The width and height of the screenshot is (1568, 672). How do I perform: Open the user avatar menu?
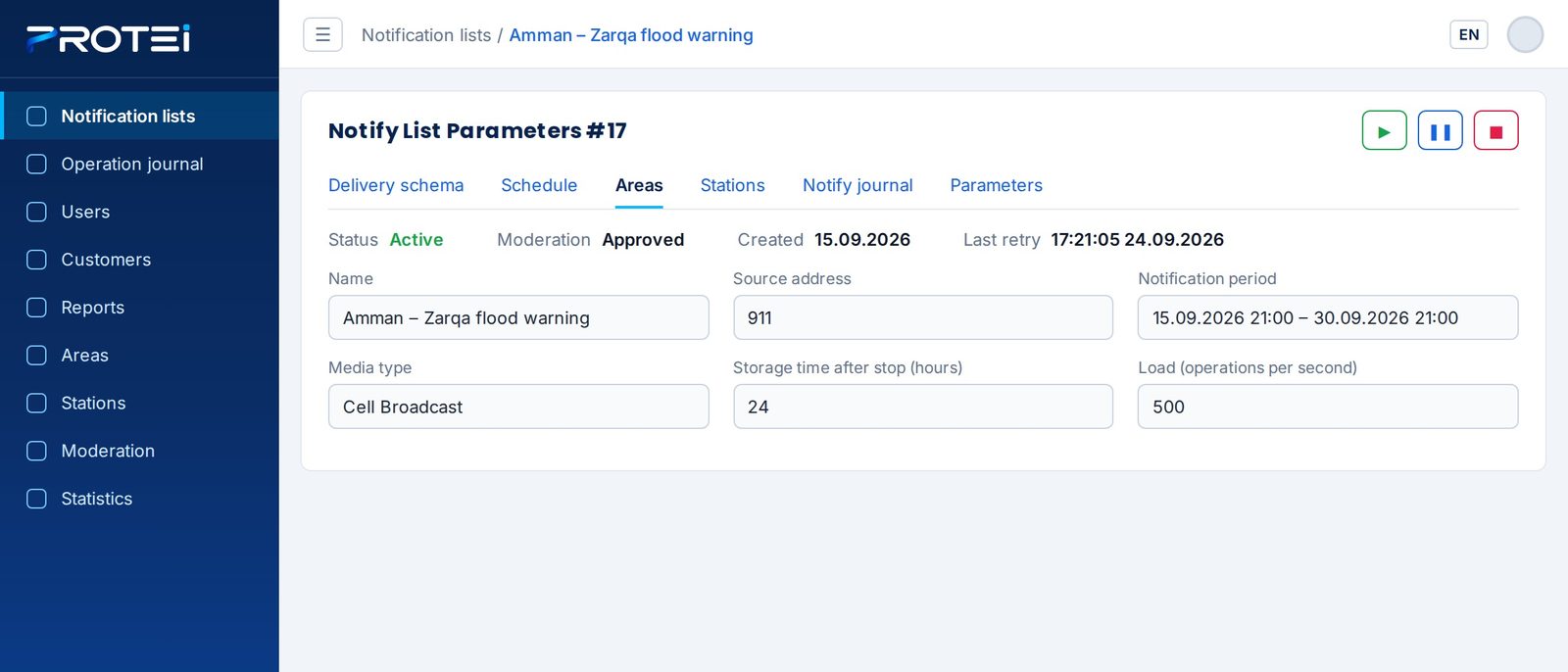tap(1525, 34)
